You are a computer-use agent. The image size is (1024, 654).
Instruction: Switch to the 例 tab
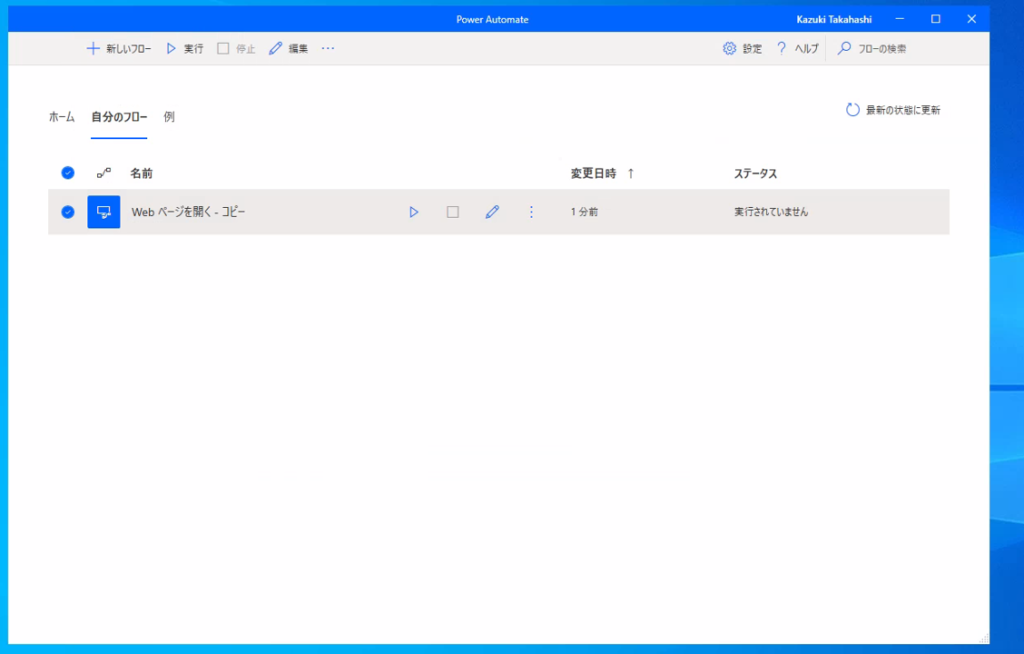point(169,117)
